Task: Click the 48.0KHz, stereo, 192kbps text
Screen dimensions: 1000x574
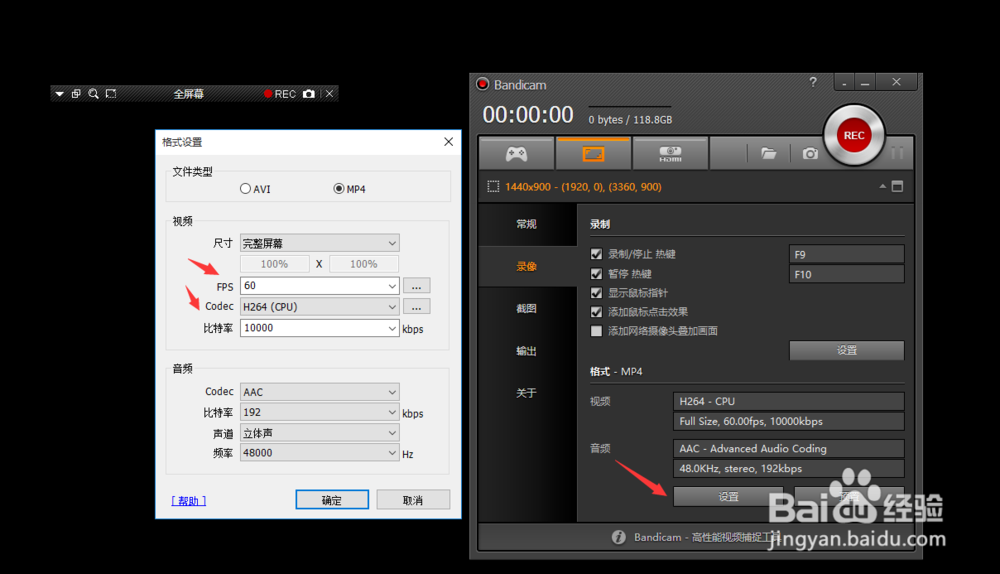Action: click(740, 469)
